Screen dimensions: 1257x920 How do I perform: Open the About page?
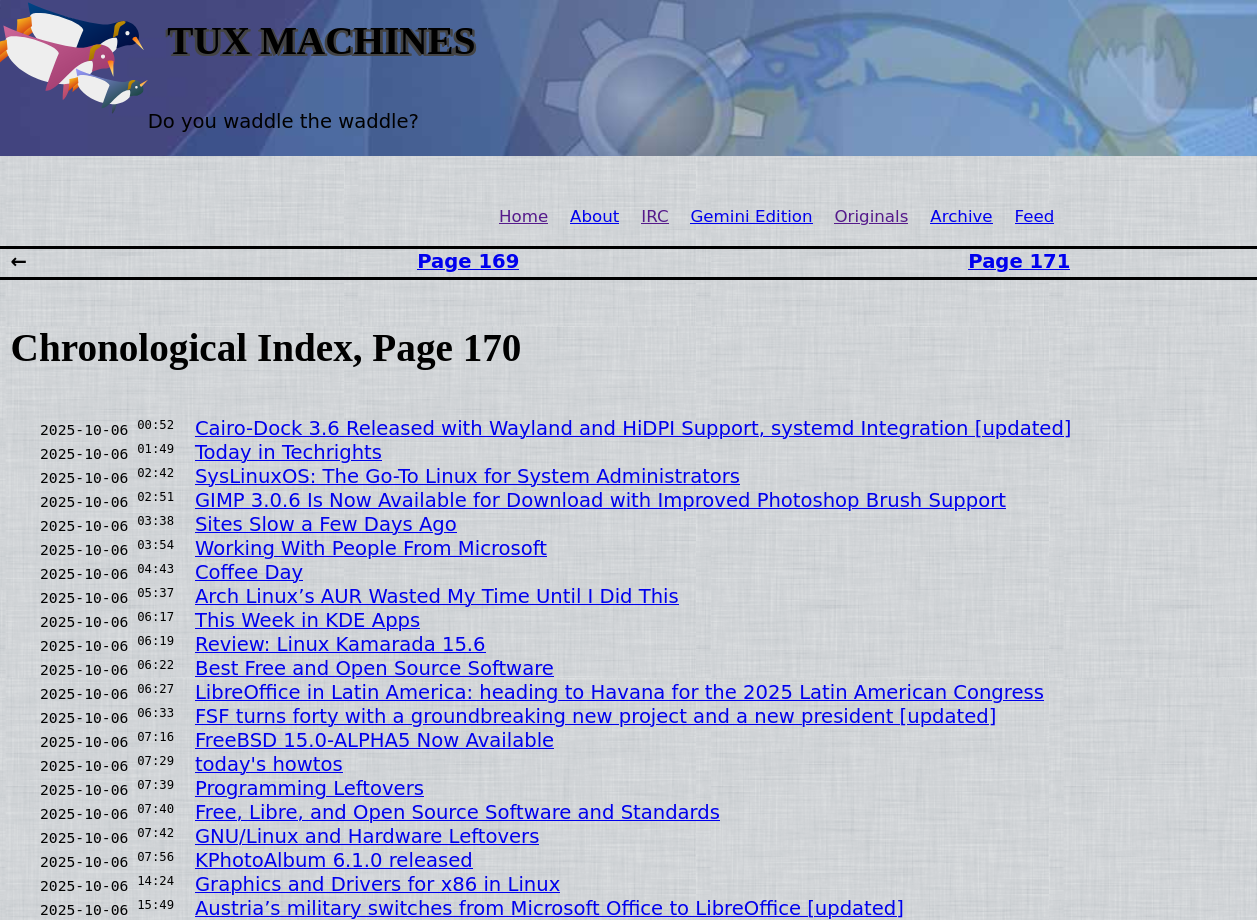(594, 216)
